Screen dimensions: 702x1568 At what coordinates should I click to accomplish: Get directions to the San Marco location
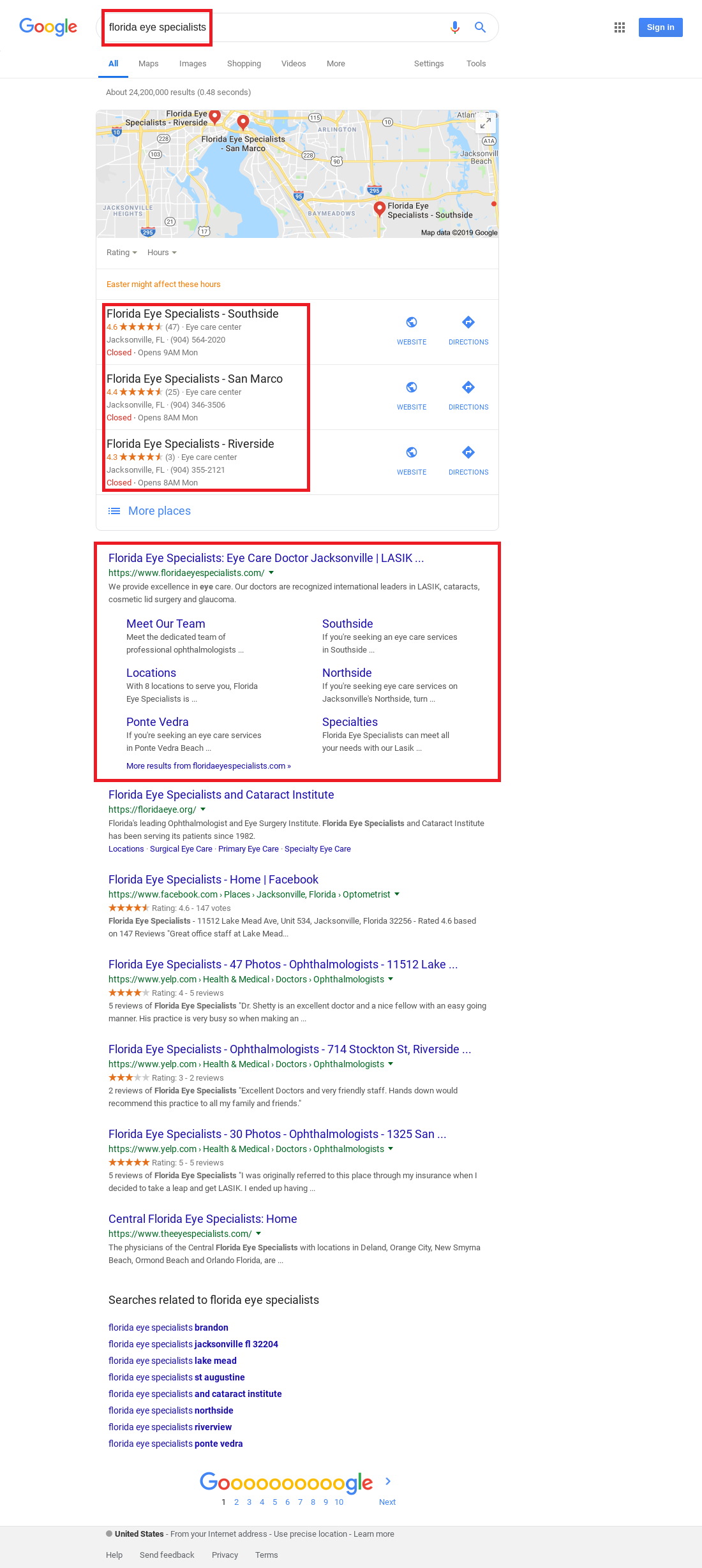point(468,395)
